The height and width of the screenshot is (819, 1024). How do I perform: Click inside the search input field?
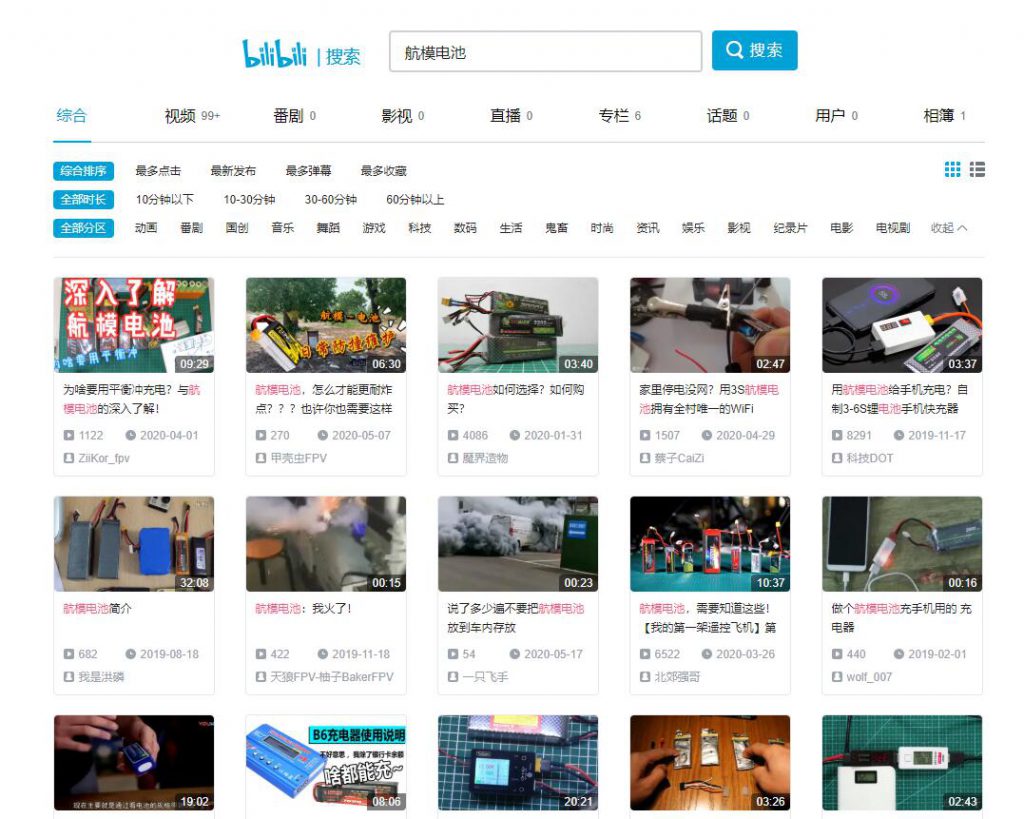(x=545, y=50)
